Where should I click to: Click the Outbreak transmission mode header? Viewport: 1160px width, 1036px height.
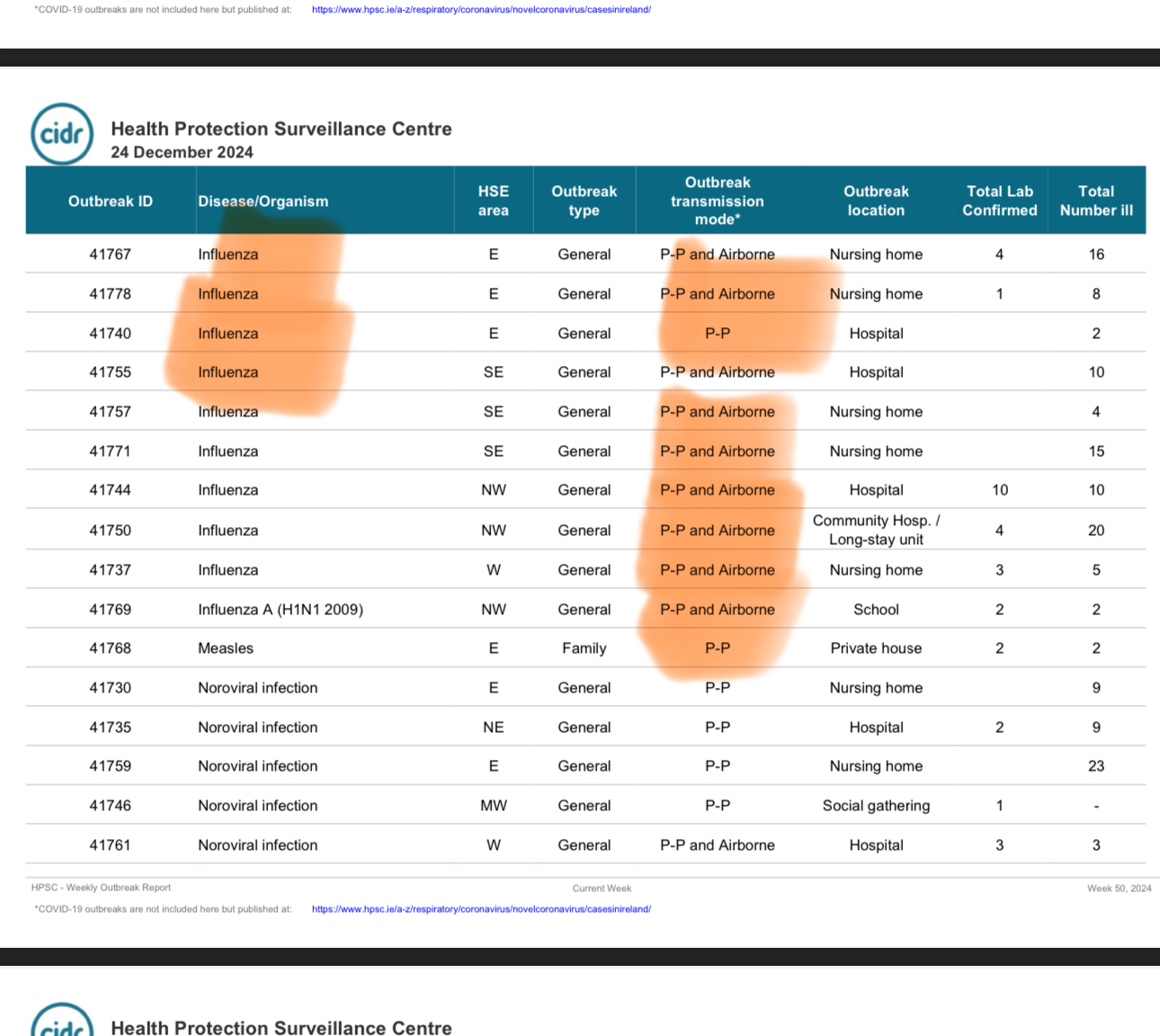coord(717,201)
